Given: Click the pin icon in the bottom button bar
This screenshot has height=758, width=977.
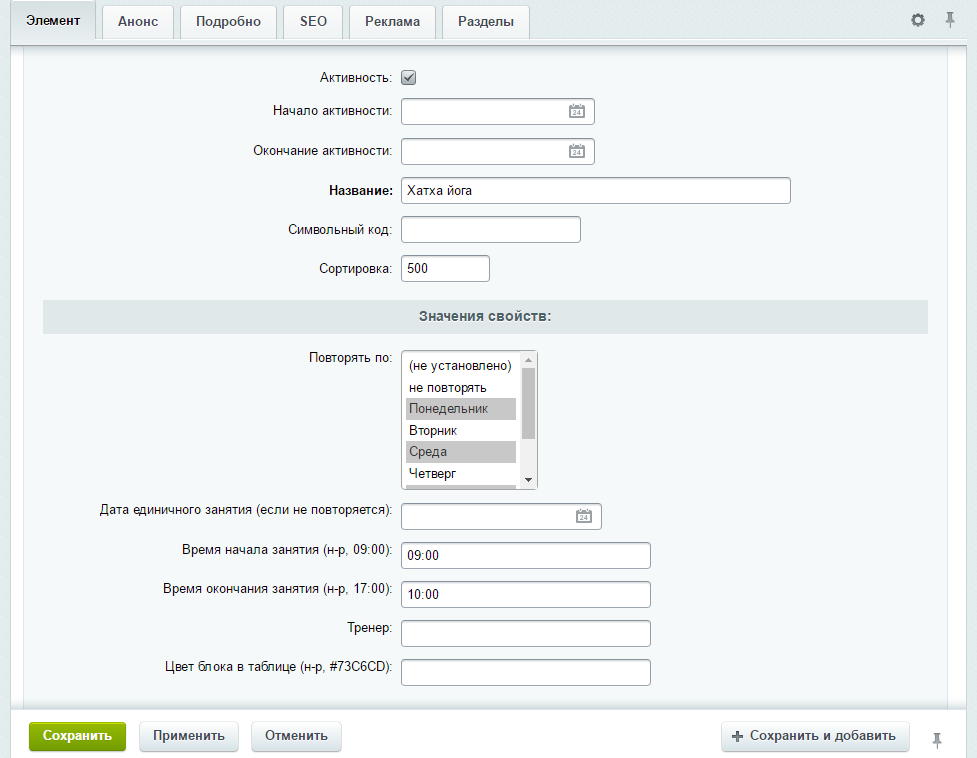Looking at the screenshot, I should [937, 740].
